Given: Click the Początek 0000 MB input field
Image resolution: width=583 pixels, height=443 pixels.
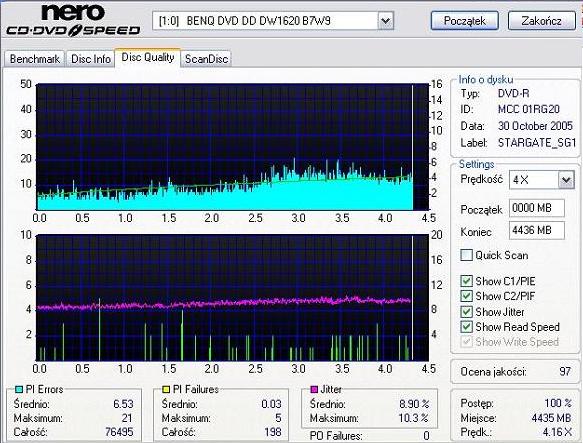Looking at the screenshot, I should [x=537, y=208].
